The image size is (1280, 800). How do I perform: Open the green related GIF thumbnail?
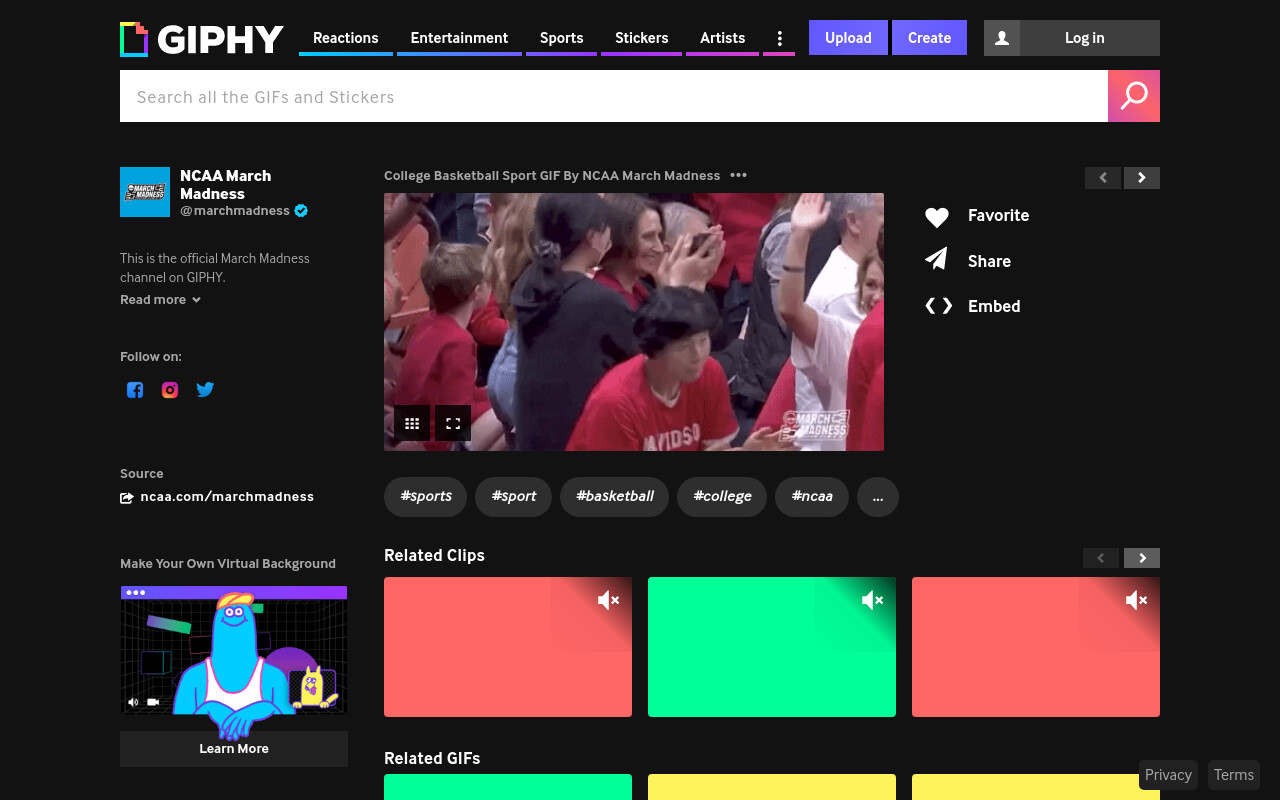coord(508,787)
